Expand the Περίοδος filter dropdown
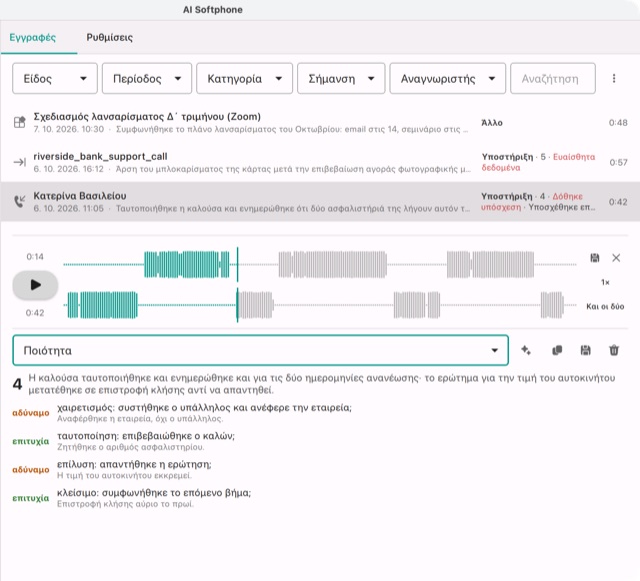 click(x=147, y=78)
